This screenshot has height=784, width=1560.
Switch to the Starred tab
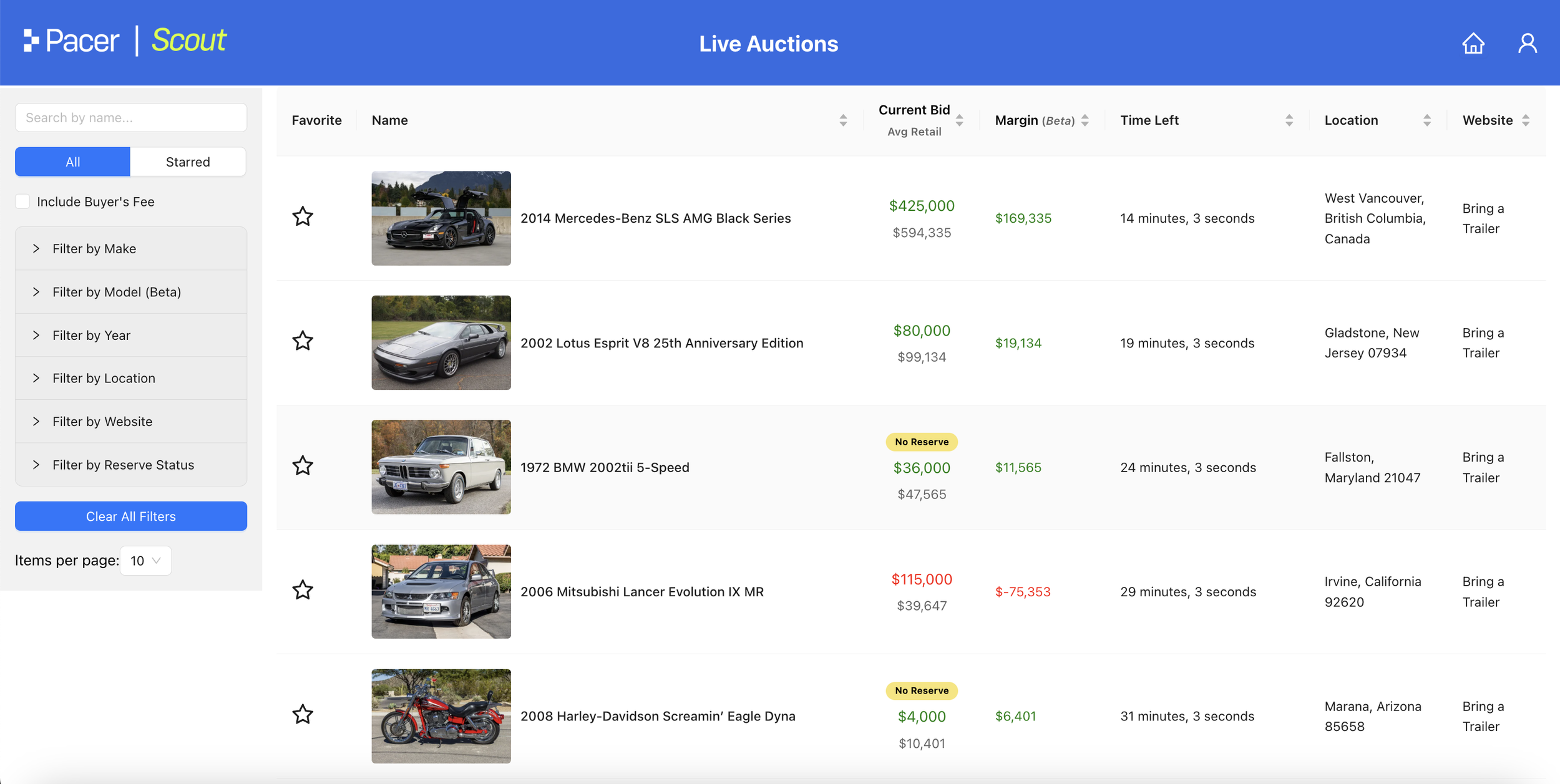tap(188, 162)
